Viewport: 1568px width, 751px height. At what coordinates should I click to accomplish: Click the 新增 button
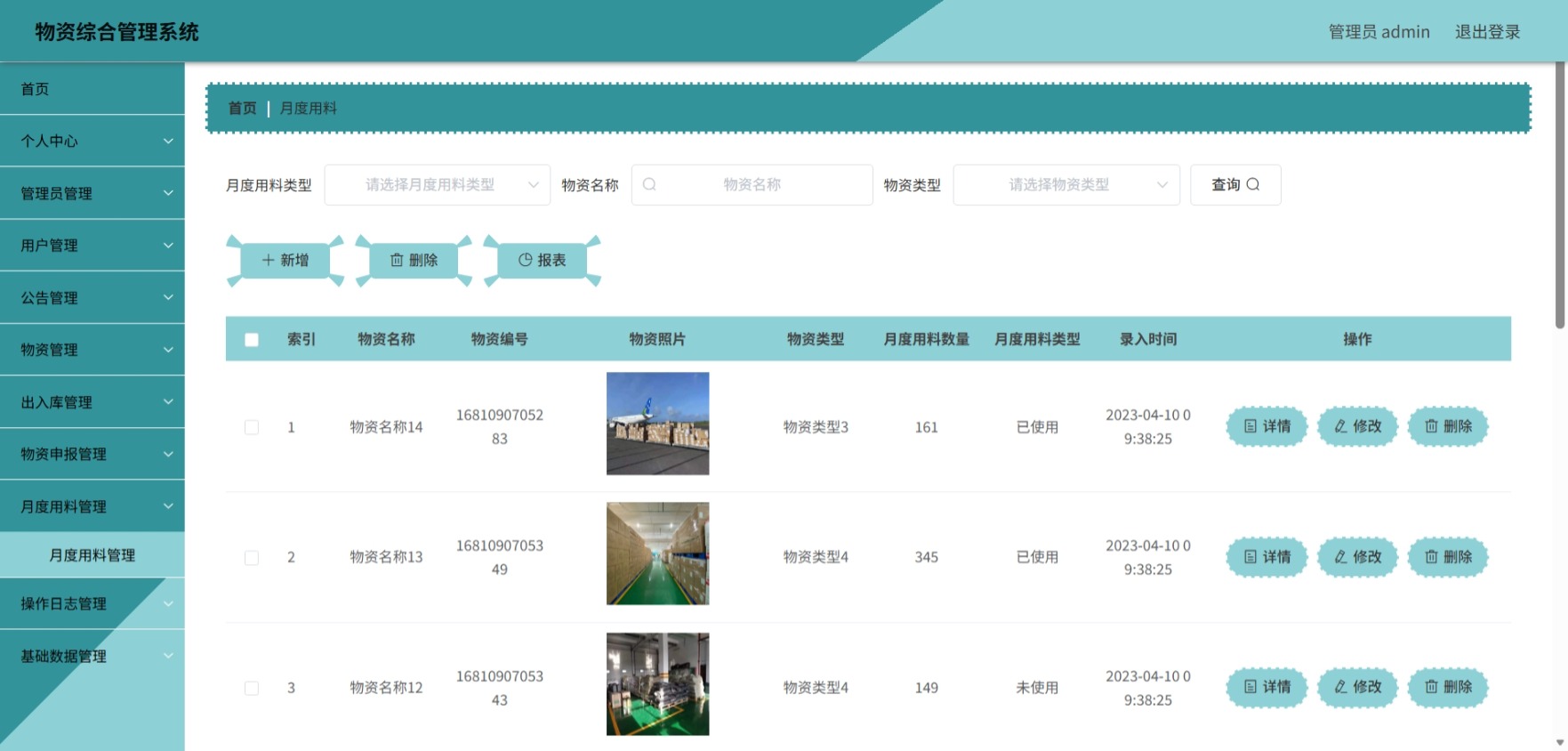pos(285,260)
